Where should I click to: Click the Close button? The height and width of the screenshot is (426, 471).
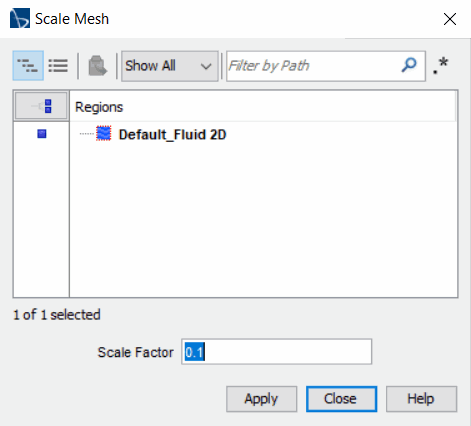[341, 399]
